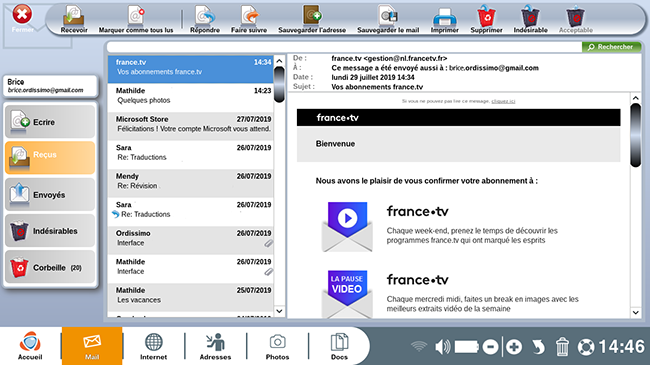The height and width of the screenshot is (365, 650).
Task: Select the france.tv message at 14:34
Action: coord(191,69)
